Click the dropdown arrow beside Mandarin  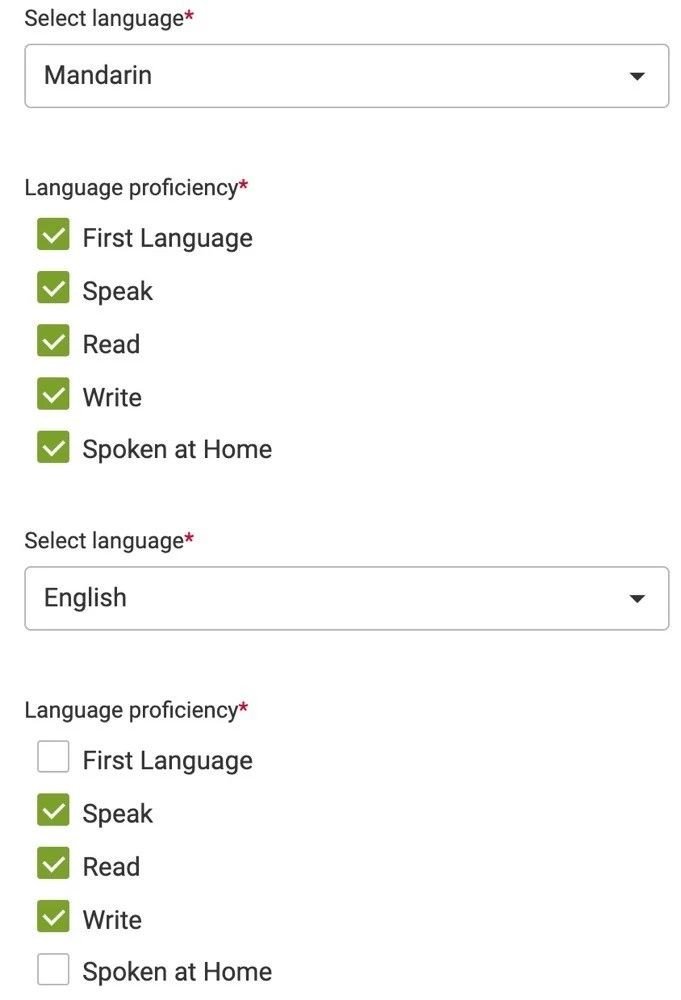[x=637, y=75]
